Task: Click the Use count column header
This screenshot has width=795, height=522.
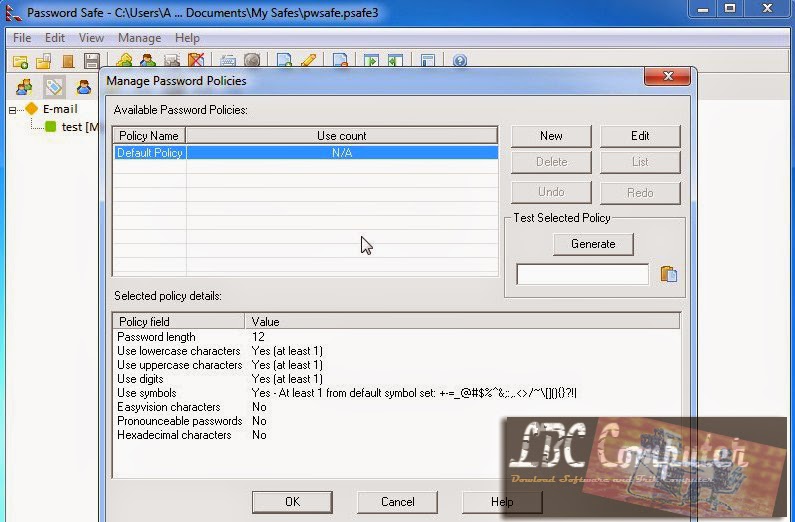Action: coord(341,136)
